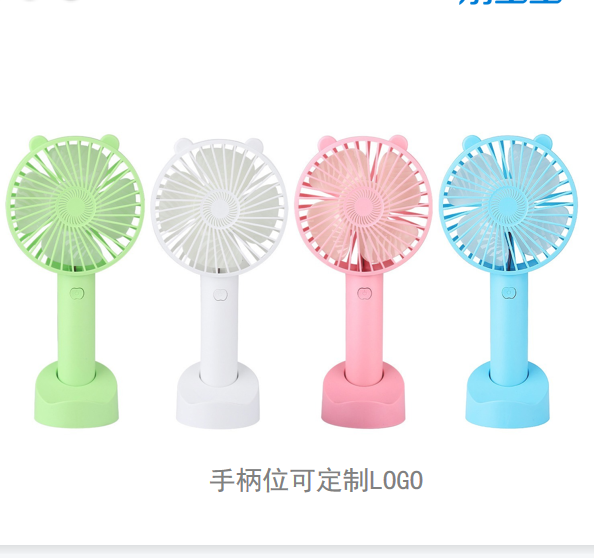Viewport: 594px width, 558px height.
Task: Click the pink fan's power button
Action: pos(364,294)
